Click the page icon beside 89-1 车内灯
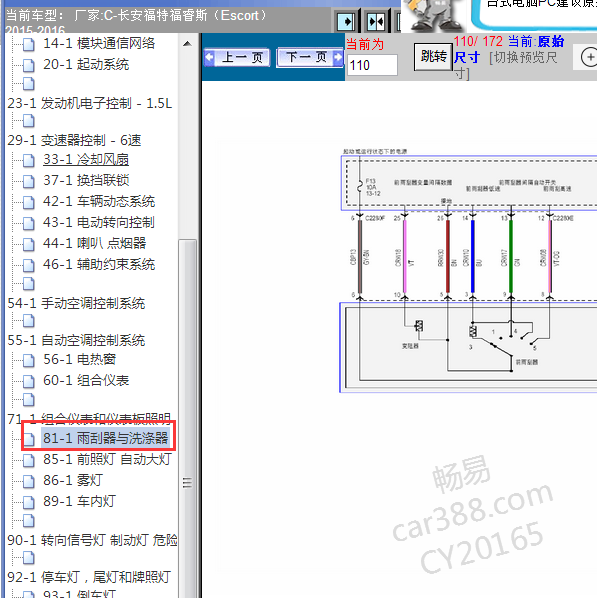Image resolution: width=597 pixels, height=598 pixels. tap(29, 502)
